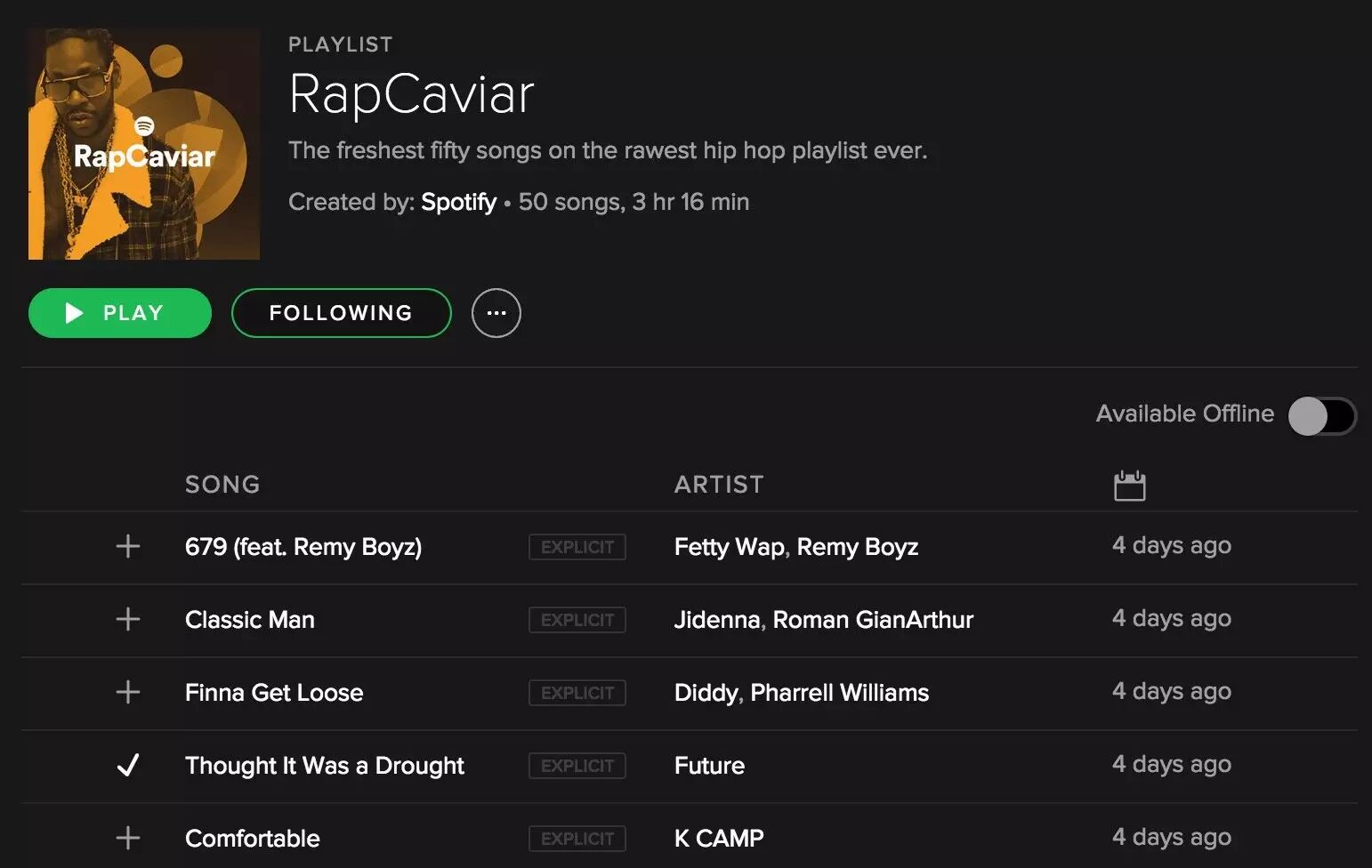The height and width of the screenshot is (868, 1372).
Task: Sort the list by ARTIST column header
Action: coord(719,485)
